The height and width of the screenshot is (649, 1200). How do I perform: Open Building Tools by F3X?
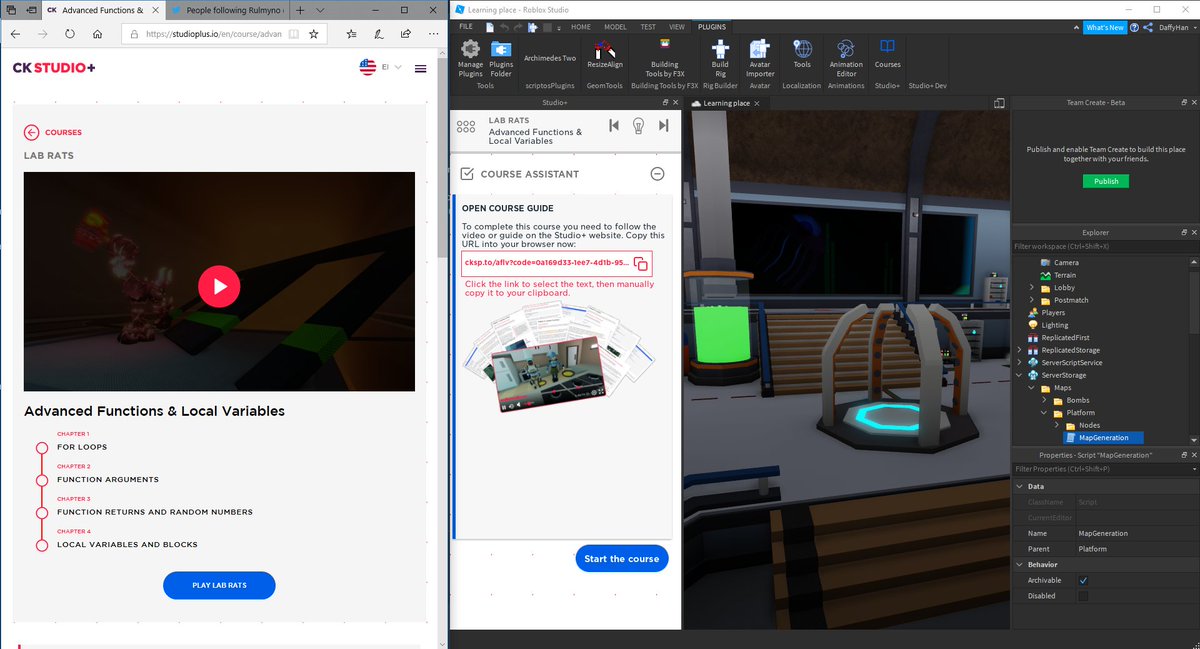click(664, 58)
